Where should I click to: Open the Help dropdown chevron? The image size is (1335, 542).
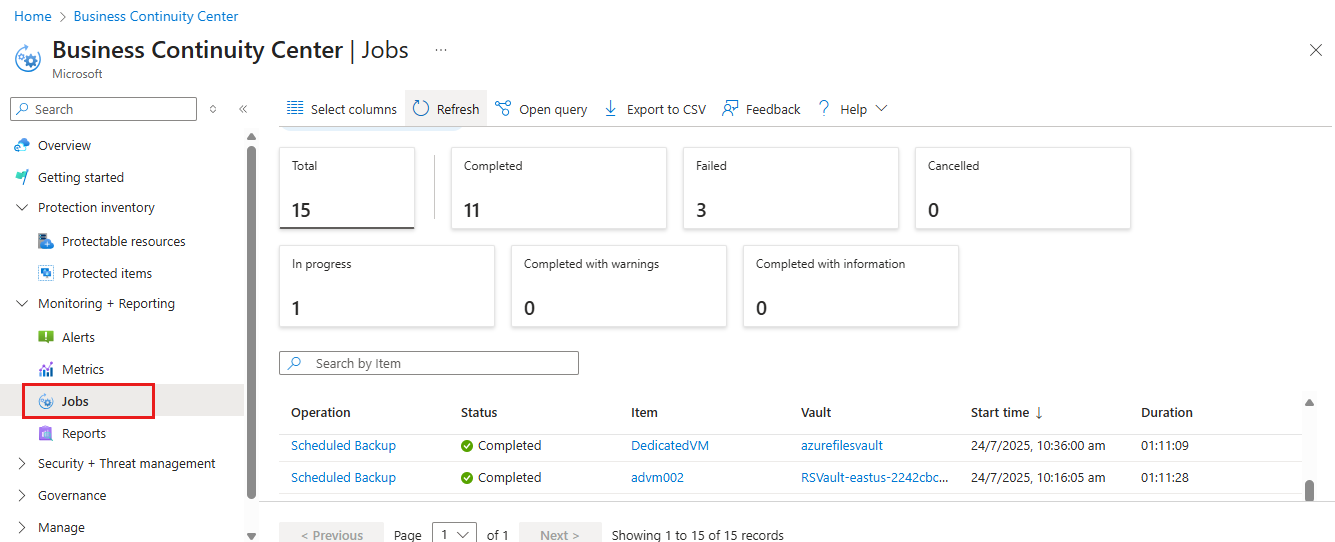(881, 109)
